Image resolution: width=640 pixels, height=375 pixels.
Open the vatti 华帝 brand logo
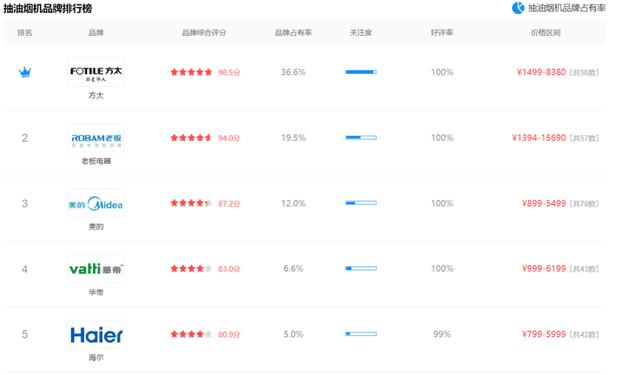click(x=96, y=269)
